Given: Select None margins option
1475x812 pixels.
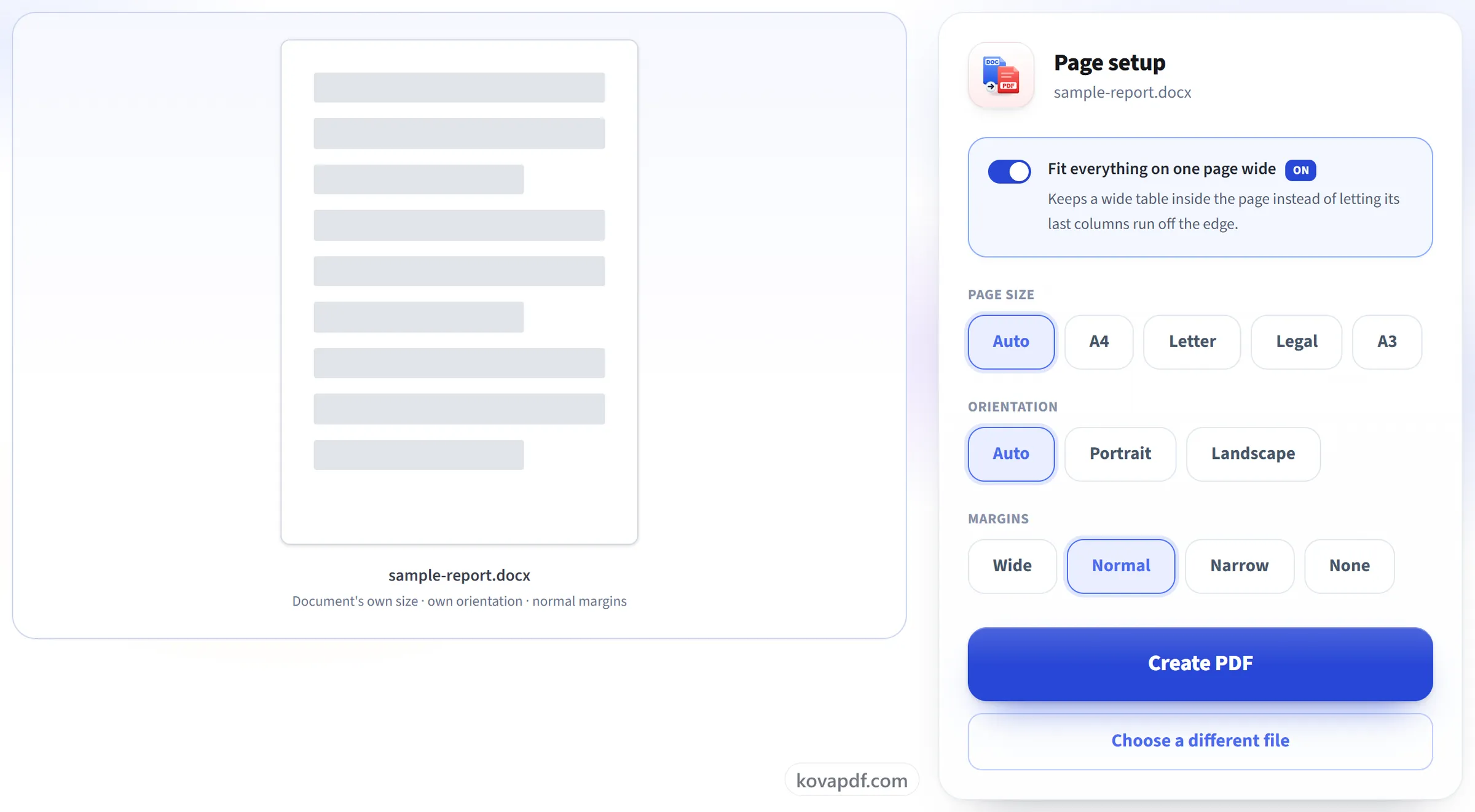Looking at the screenshot, I should [1350, 566].
